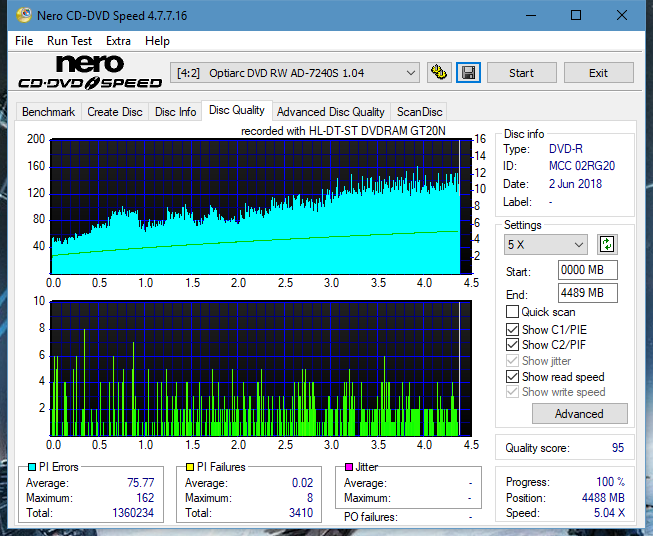Toggle Show read speed checkbox

tap(512, 376)
